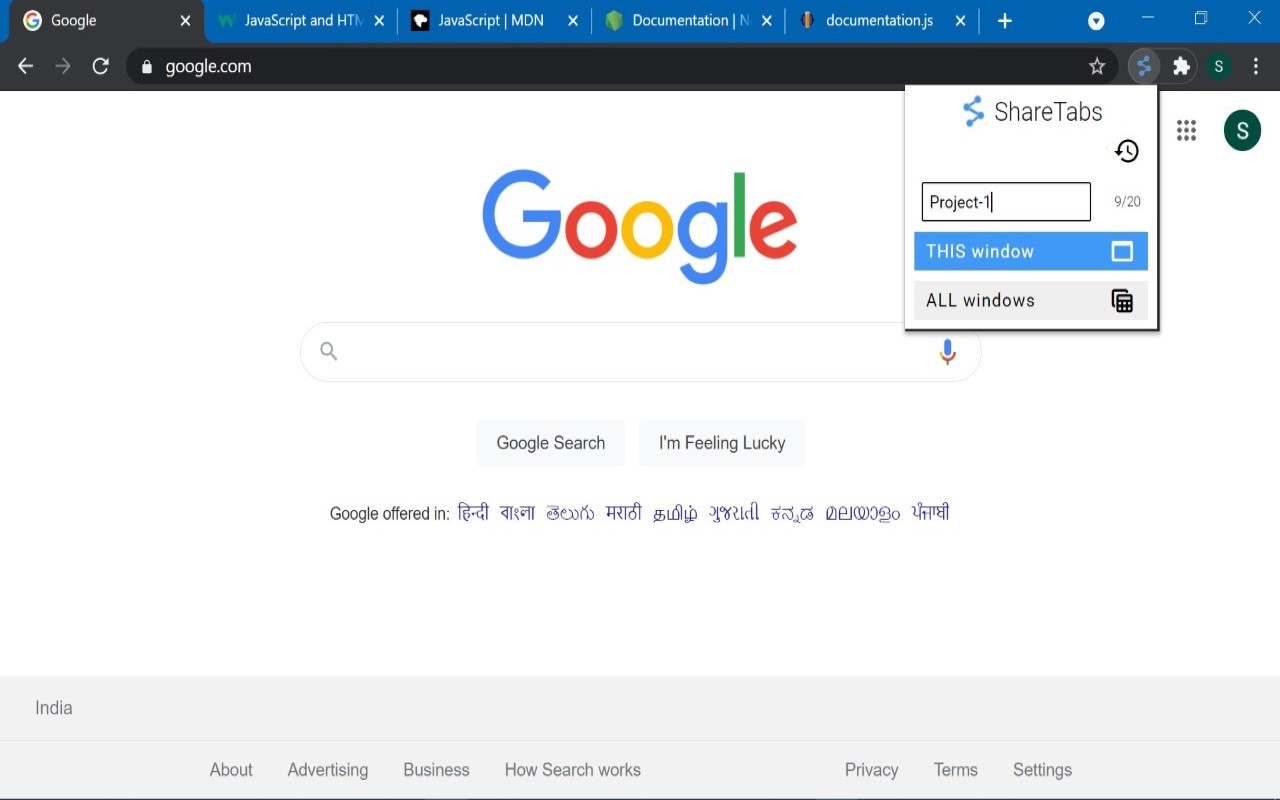The height and width of the screenshot is (800, 1280).
Task: Open the Terms footer link
Action: pyautogui.click(x=956, y=770)
